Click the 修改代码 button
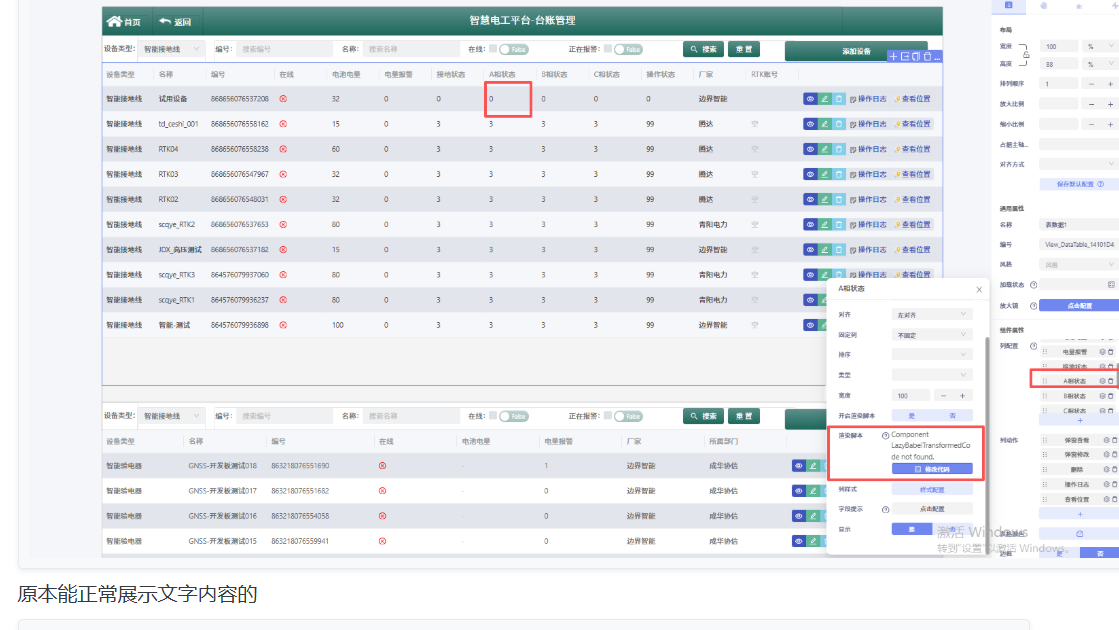 (931, 468)
